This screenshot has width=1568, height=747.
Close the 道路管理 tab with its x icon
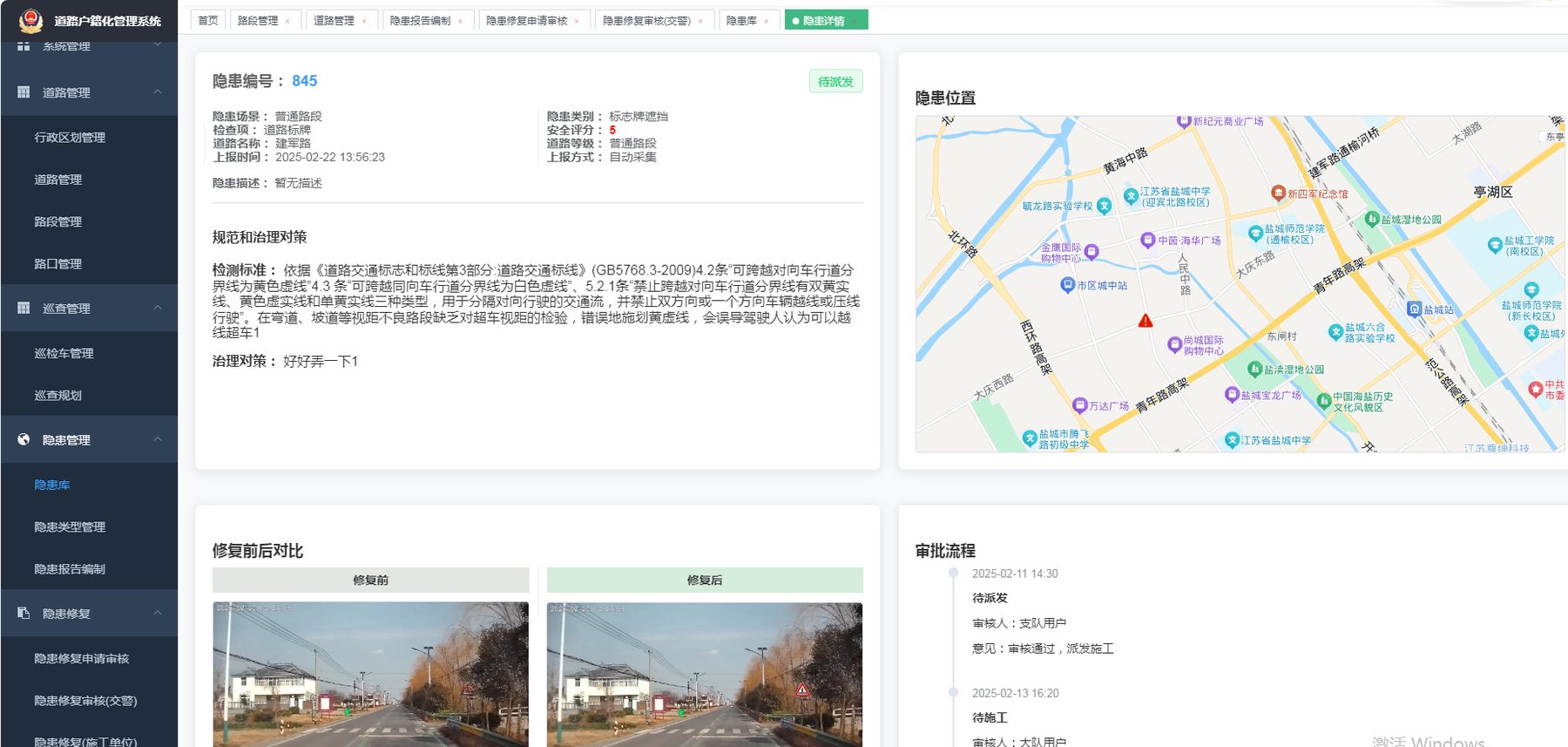pos(364,21)
